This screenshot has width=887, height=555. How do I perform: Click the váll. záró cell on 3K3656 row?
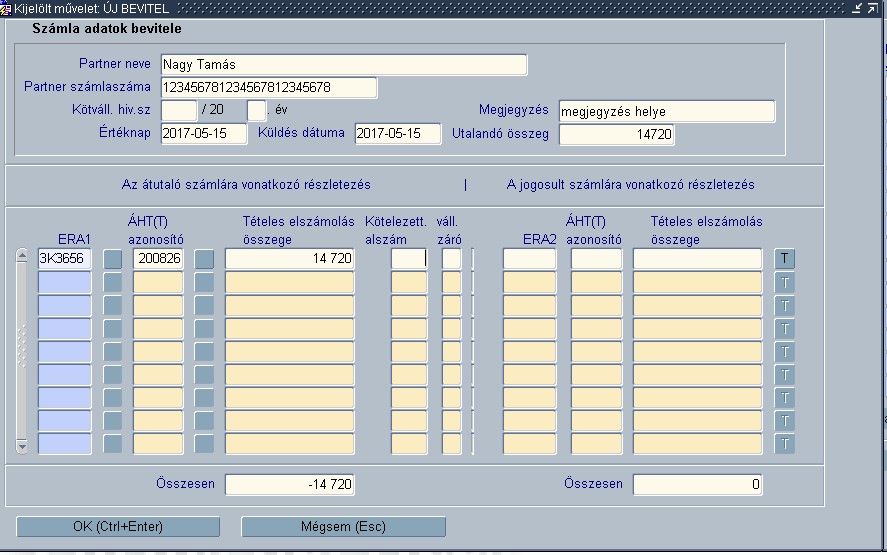pyautogui.click(x=451, y=259)
